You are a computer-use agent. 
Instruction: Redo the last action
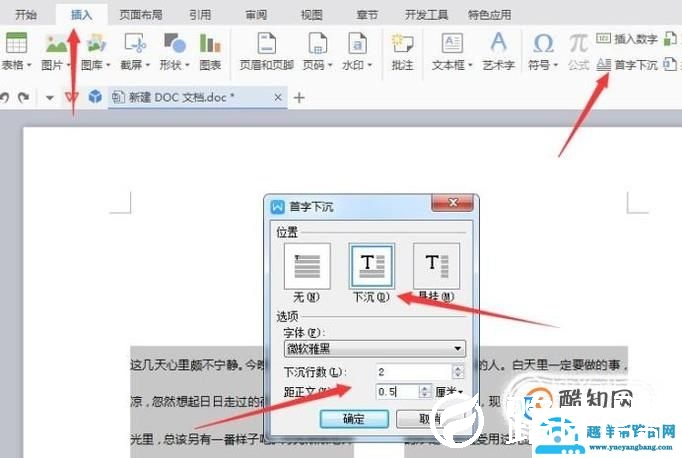click(x=23, y=97)
